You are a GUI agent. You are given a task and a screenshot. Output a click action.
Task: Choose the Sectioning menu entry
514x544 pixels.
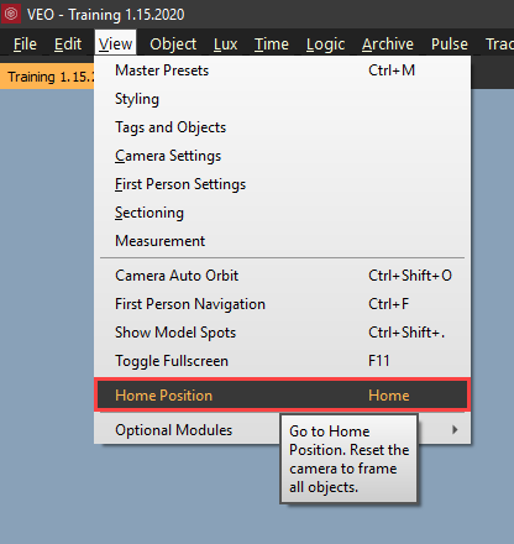[282, 213]
